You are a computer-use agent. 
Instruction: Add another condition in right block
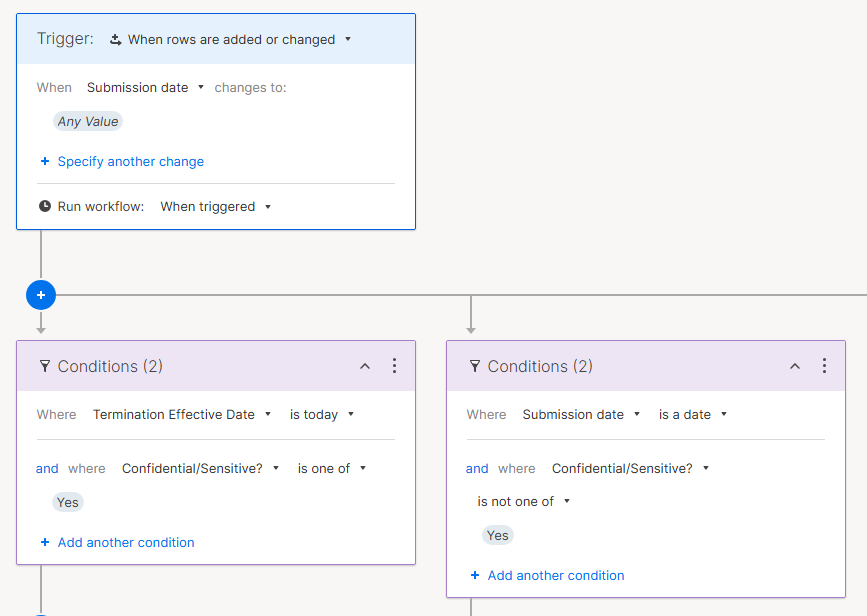tap(555, 576)
